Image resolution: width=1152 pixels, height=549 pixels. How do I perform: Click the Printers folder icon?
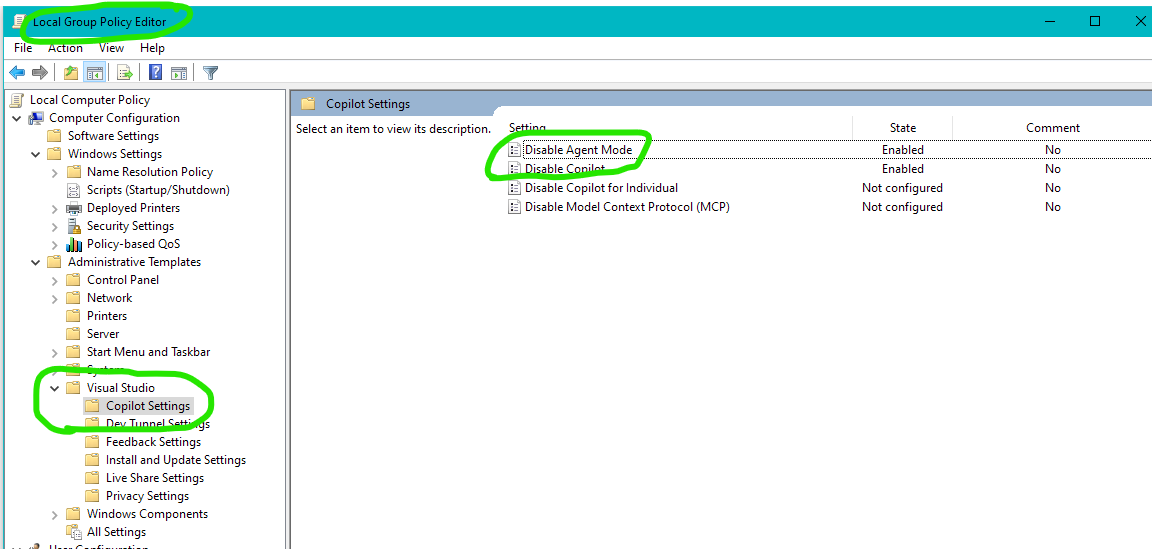(73, 316)
